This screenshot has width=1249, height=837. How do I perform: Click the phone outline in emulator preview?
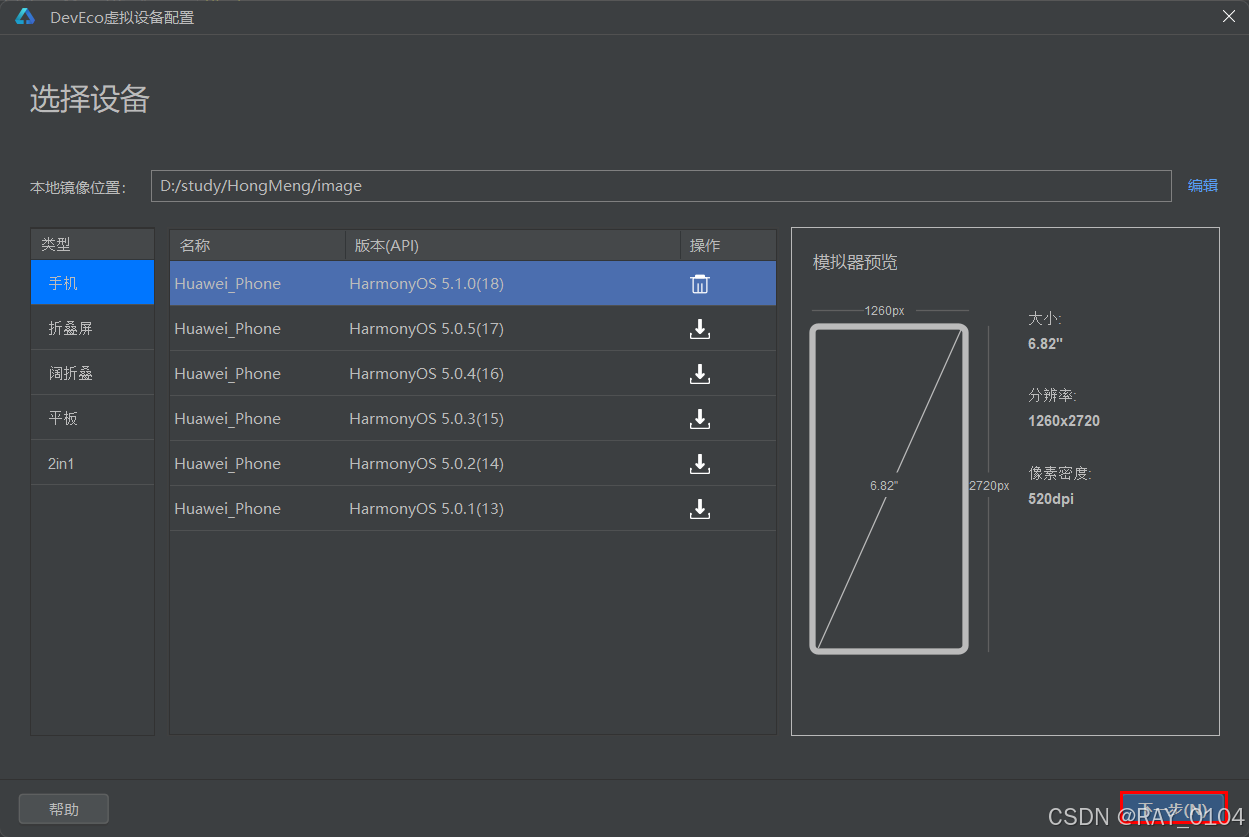[889, 489]
